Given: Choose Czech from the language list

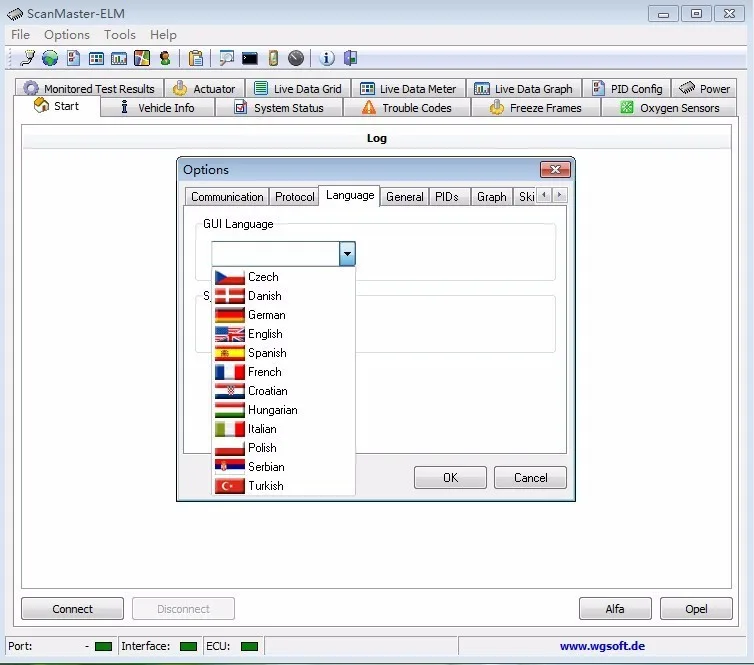Looking at the screenshot, I should click(x=284, y=277).
